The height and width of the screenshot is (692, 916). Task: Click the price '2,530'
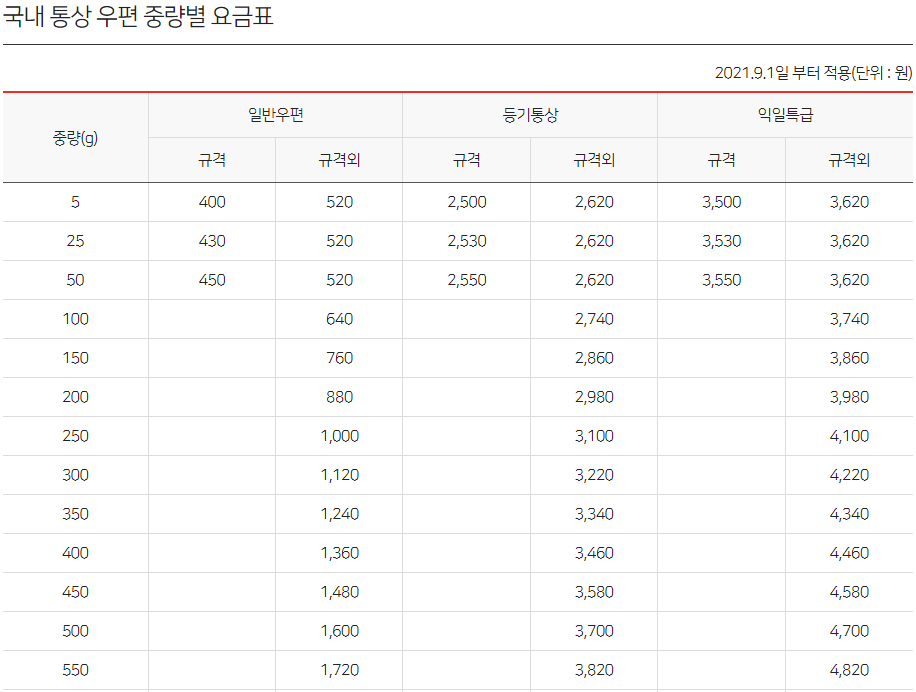tap(467, 241)
